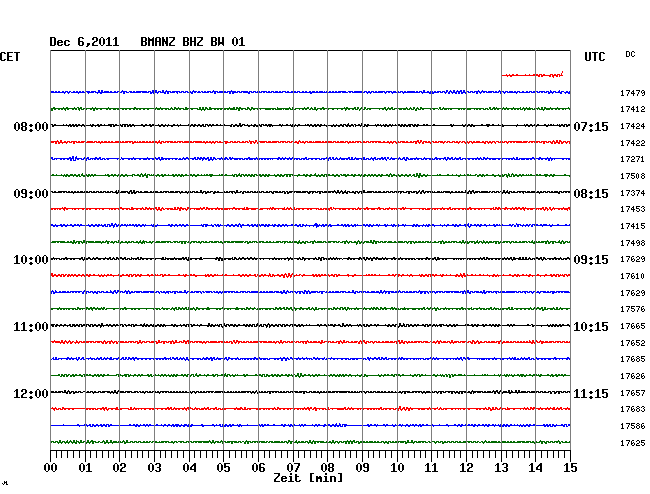Select the 09:15 UTC time label
This screenshot has height=494, width=650.
click(x=591, y=260)
